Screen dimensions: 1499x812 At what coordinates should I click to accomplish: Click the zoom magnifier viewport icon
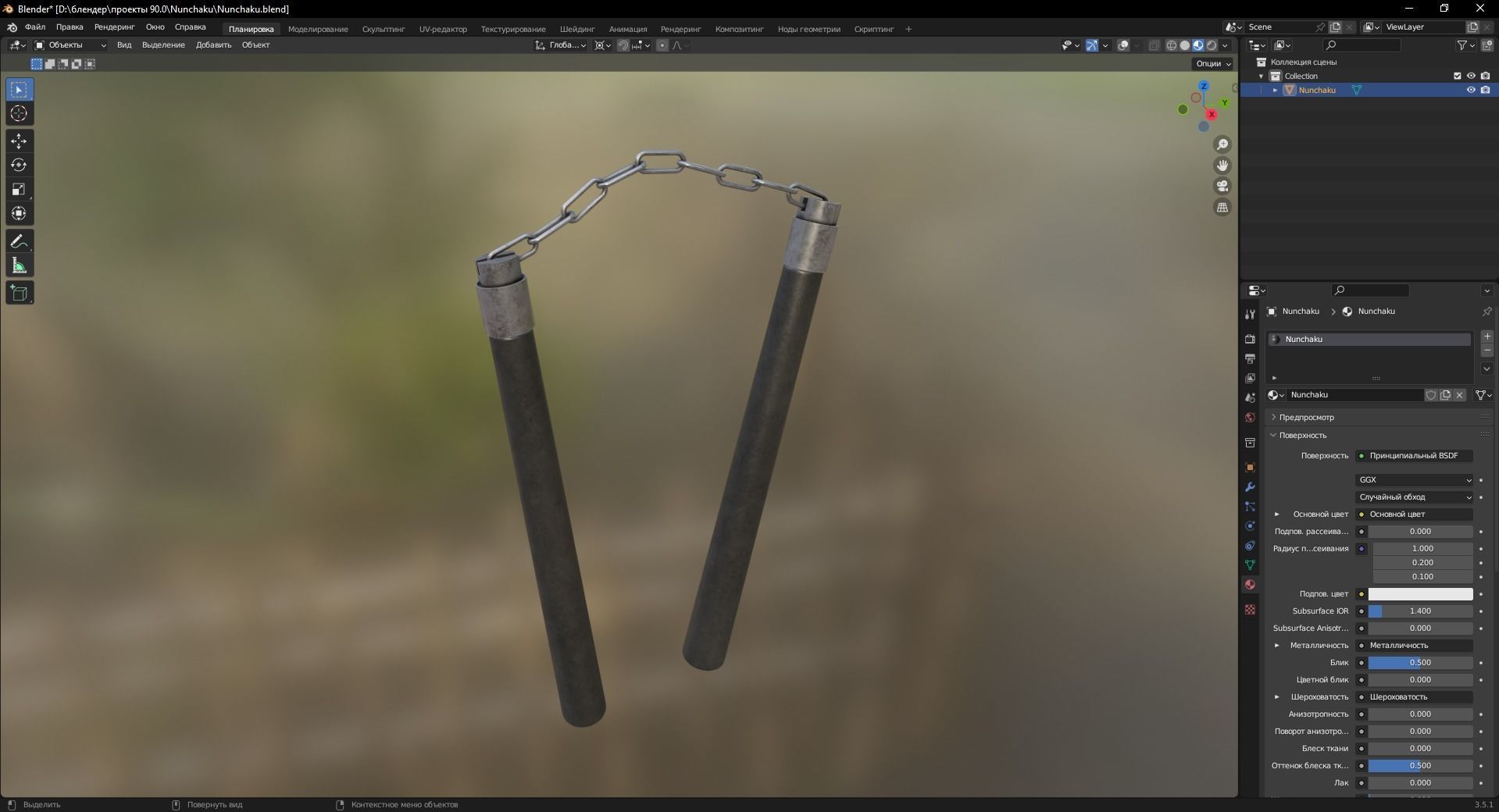coord(1222,144)
